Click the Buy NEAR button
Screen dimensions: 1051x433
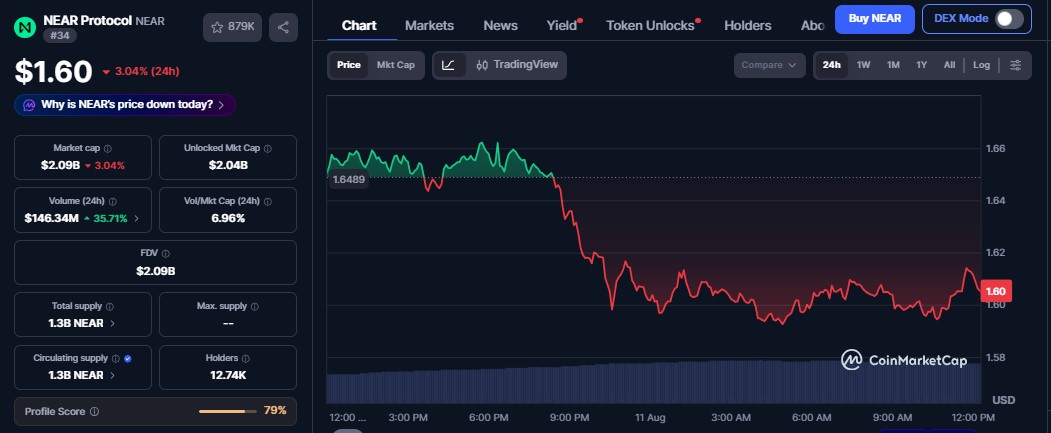875,19
